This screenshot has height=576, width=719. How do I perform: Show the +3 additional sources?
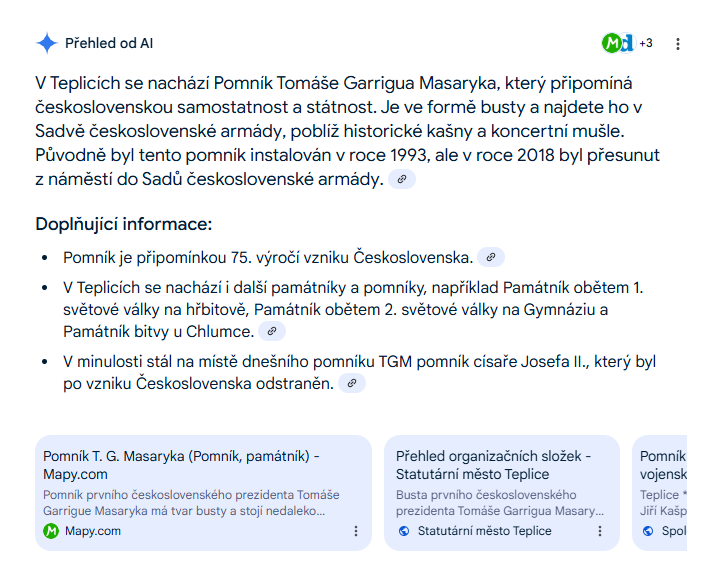(646, 43)
